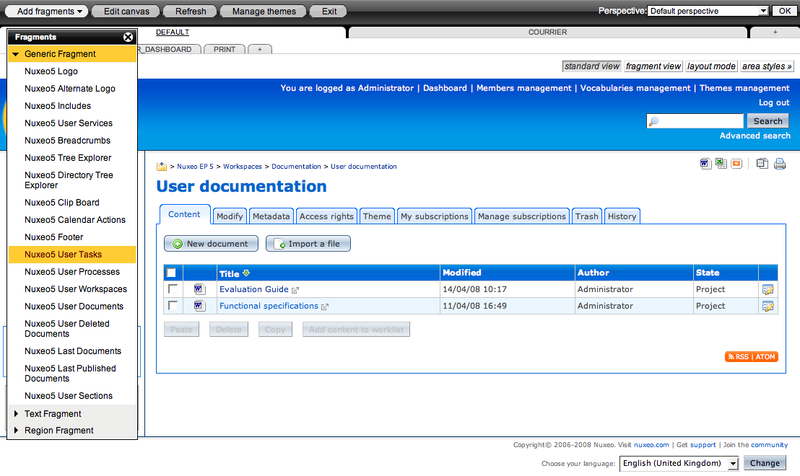Click the Excel export icon in page toolbar
The image size is (800, 476).
click(x=721, y=164)
